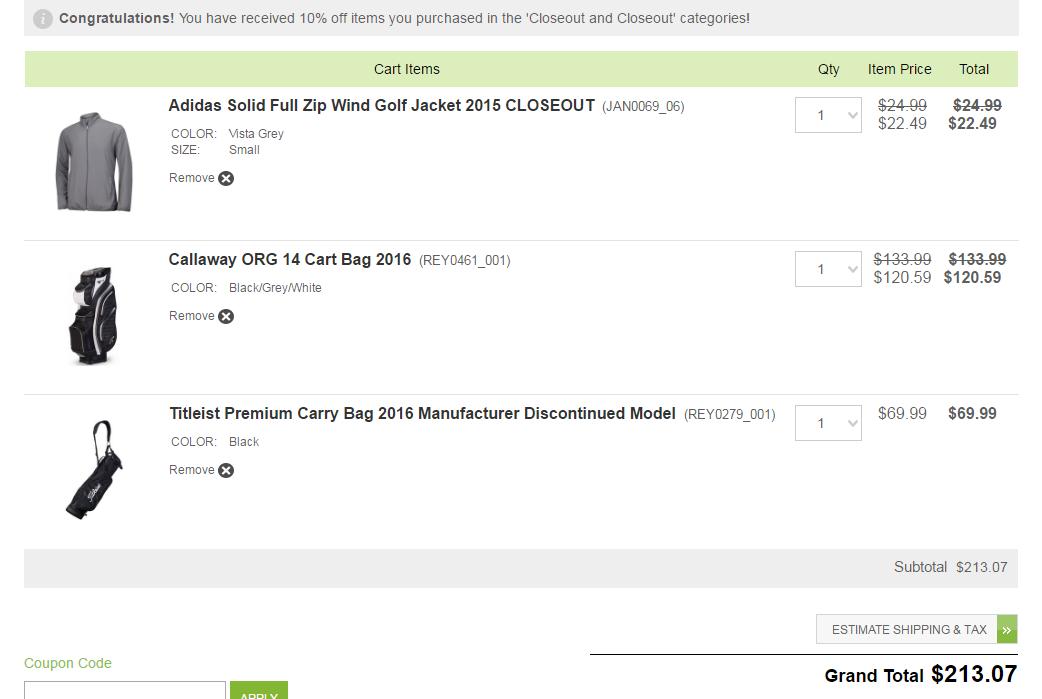The width and height of the screenshot is (1042, 699).
Task: Open the Callaway ORG 14 Cart Bag link
Action: click(289, 259)
